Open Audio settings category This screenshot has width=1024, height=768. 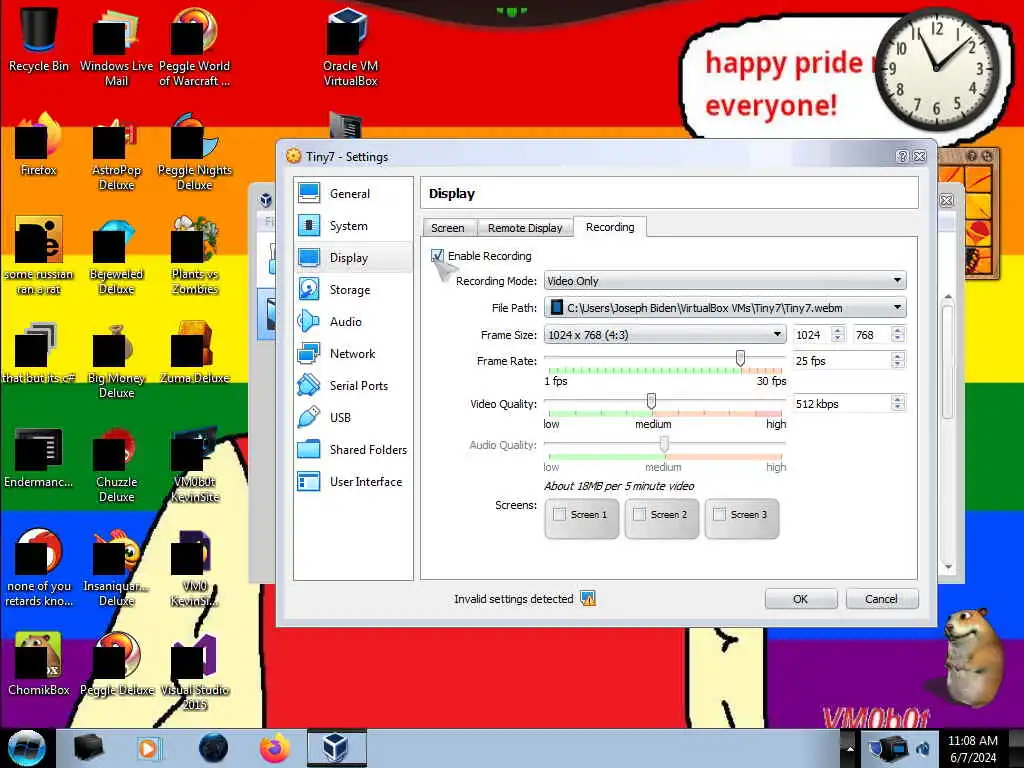point(353,321)
